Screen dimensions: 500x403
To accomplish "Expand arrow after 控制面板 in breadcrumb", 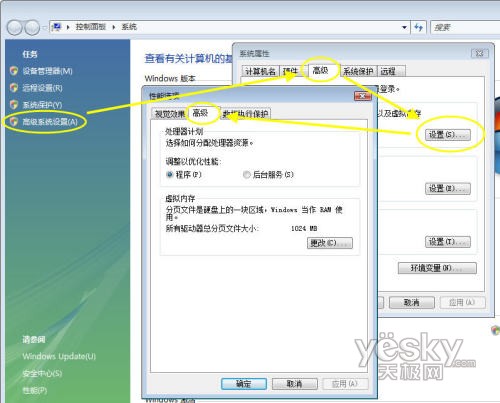I will [114, 27].
